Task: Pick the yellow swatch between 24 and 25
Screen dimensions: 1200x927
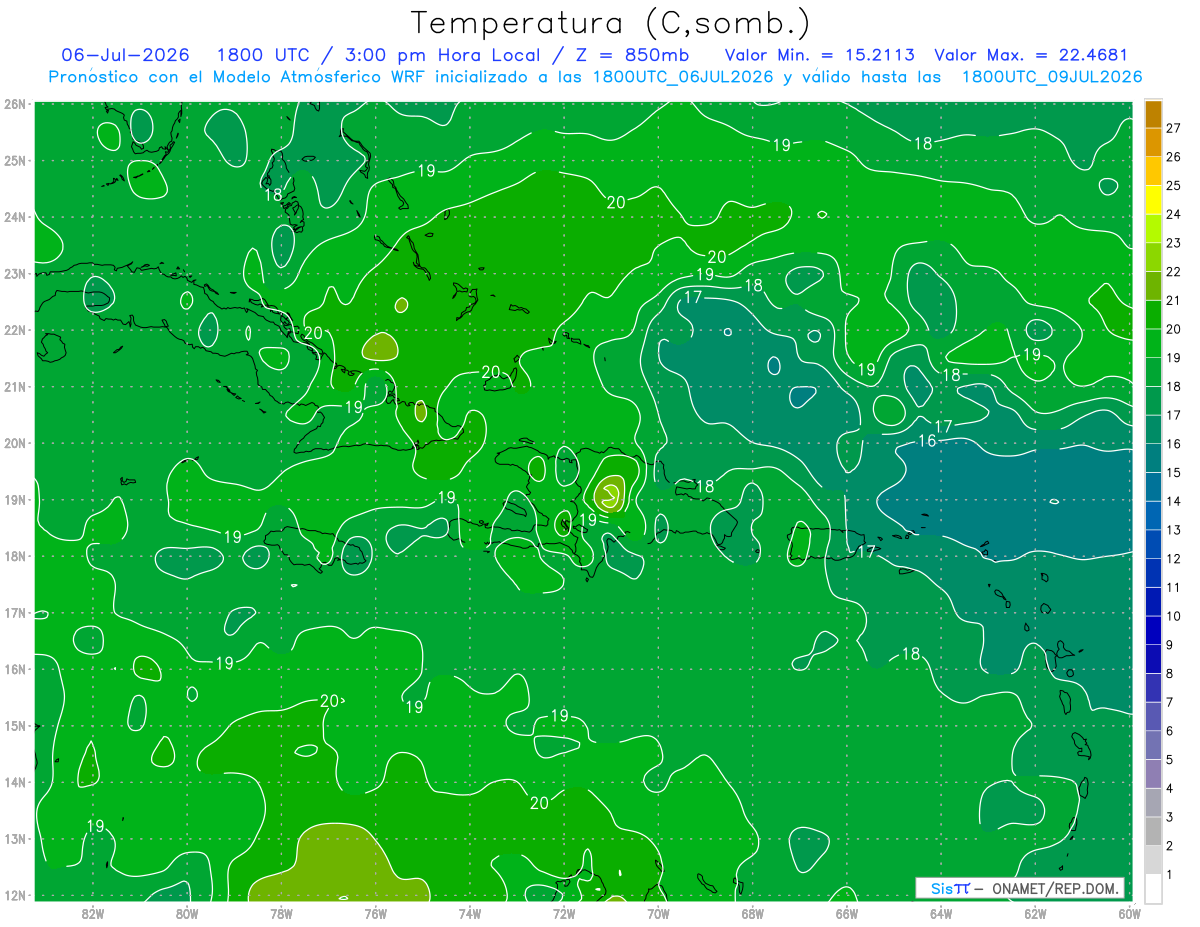Action: 1153,200
